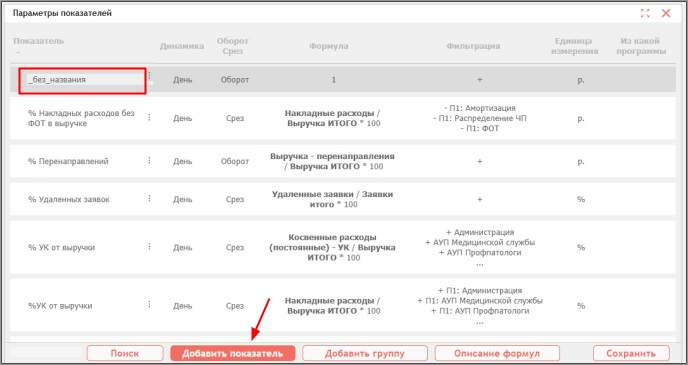Click Срез in % УК от выручки row
The height and width of the screenshot is (365, 688).
pos(235,247)
